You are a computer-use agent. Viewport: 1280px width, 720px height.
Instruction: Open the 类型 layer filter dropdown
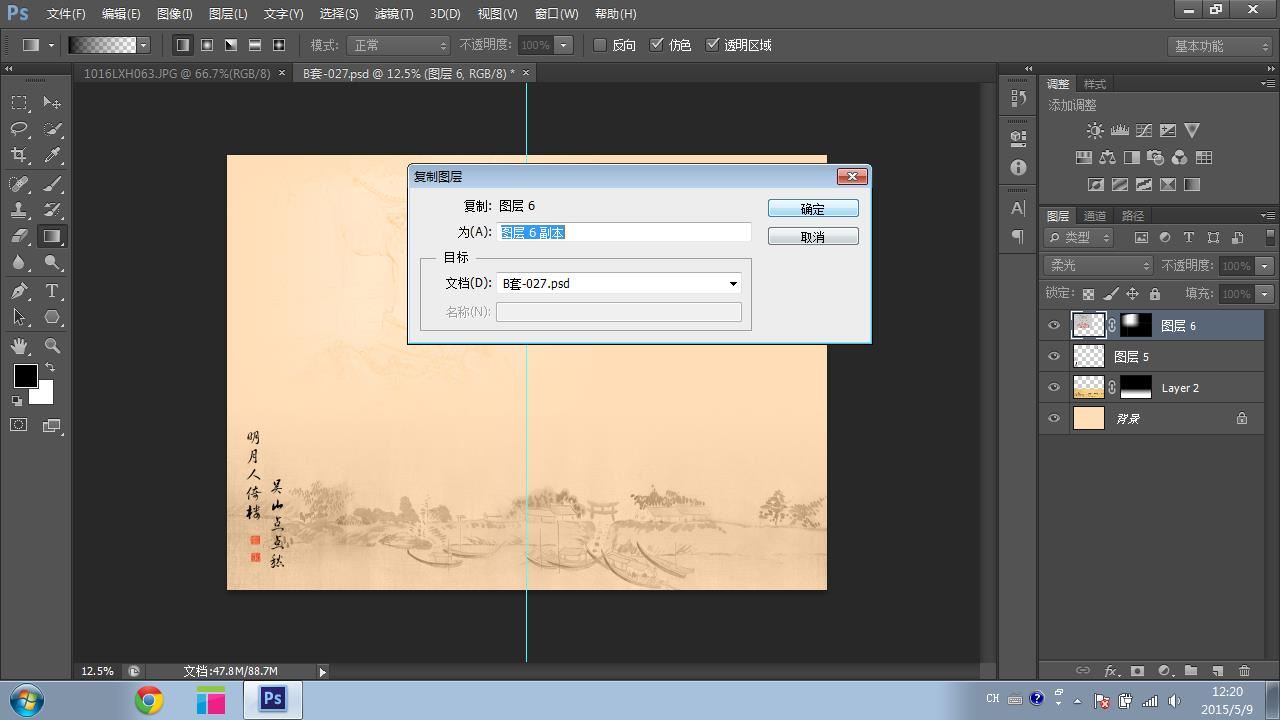[1079, 238]
